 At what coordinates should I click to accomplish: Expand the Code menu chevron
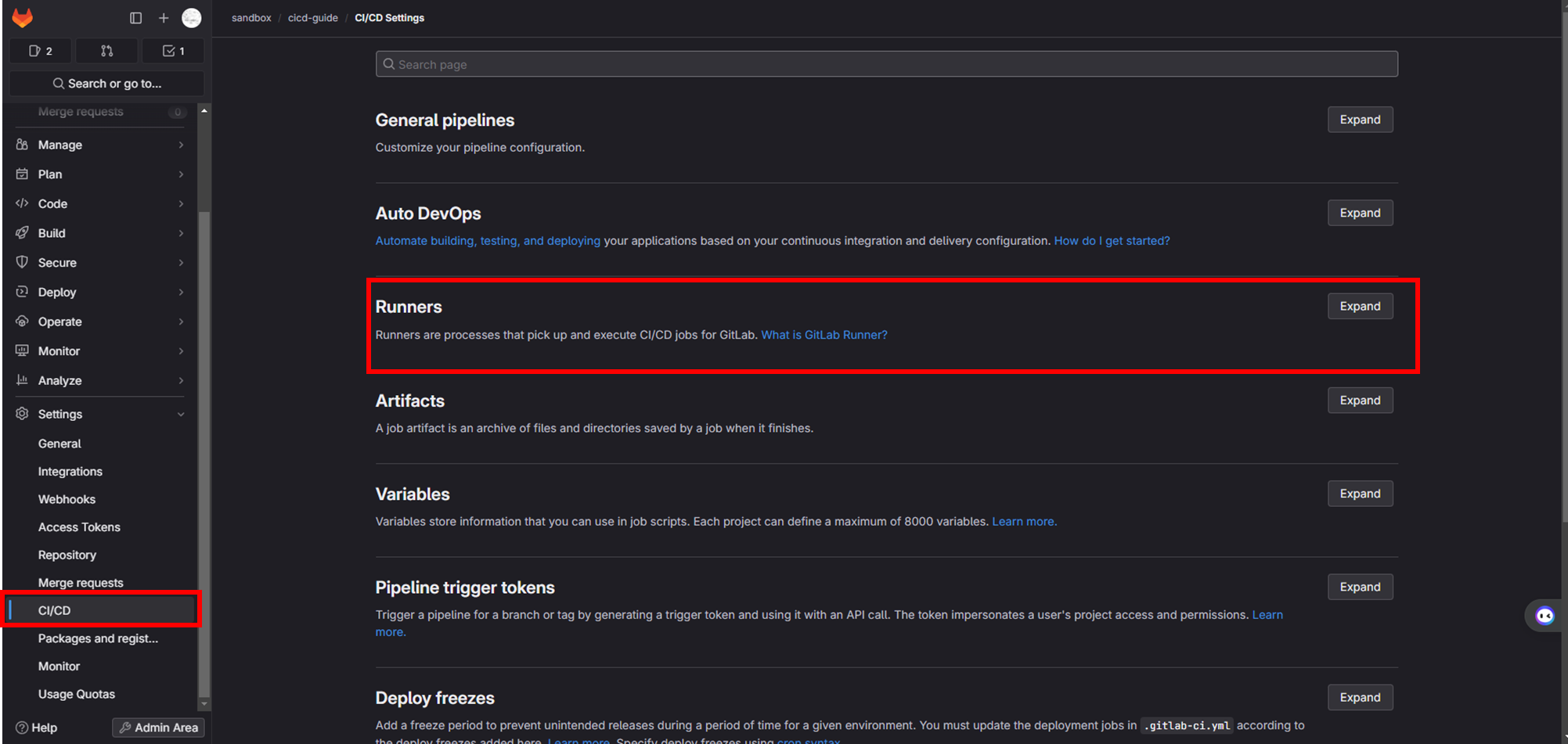coord(181,203)
